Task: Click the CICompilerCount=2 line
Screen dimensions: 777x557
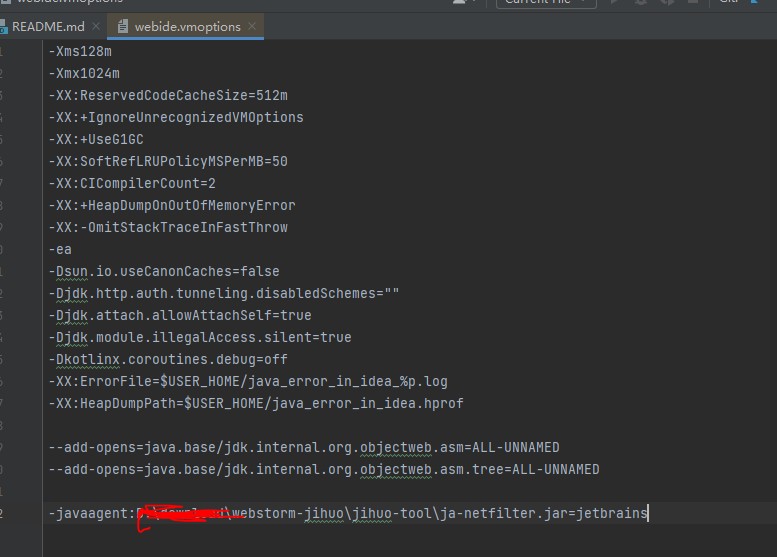Action: 132,183
